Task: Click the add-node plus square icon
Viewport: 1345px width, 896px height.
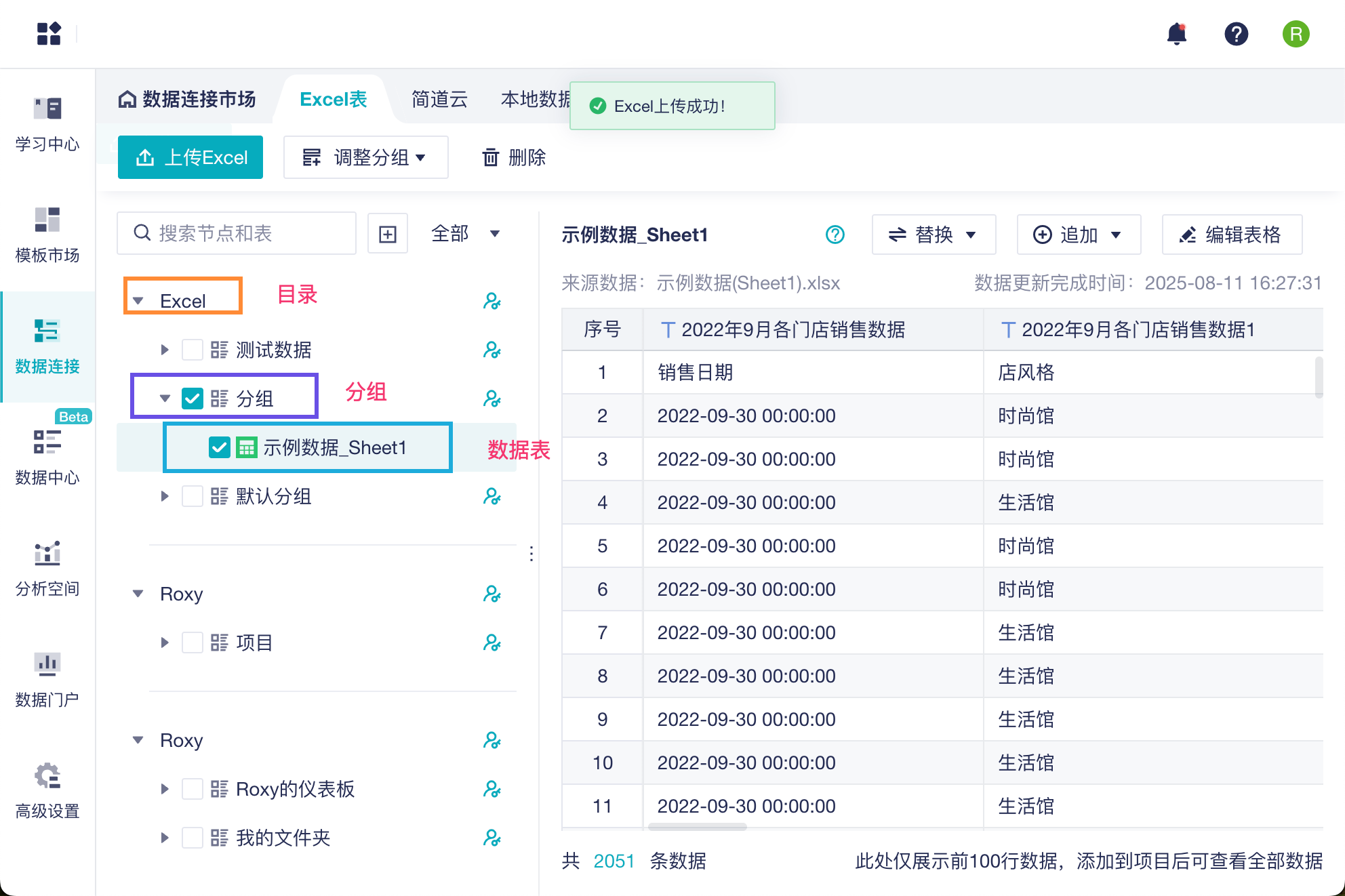Action: tap(387, 234)
